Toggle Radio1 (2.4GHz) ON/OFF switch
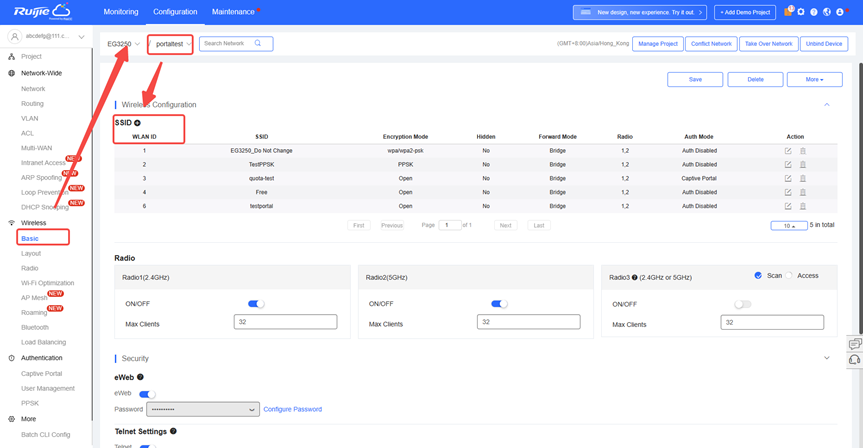This screenshot has width=863, height=448. tap(256, 304)
